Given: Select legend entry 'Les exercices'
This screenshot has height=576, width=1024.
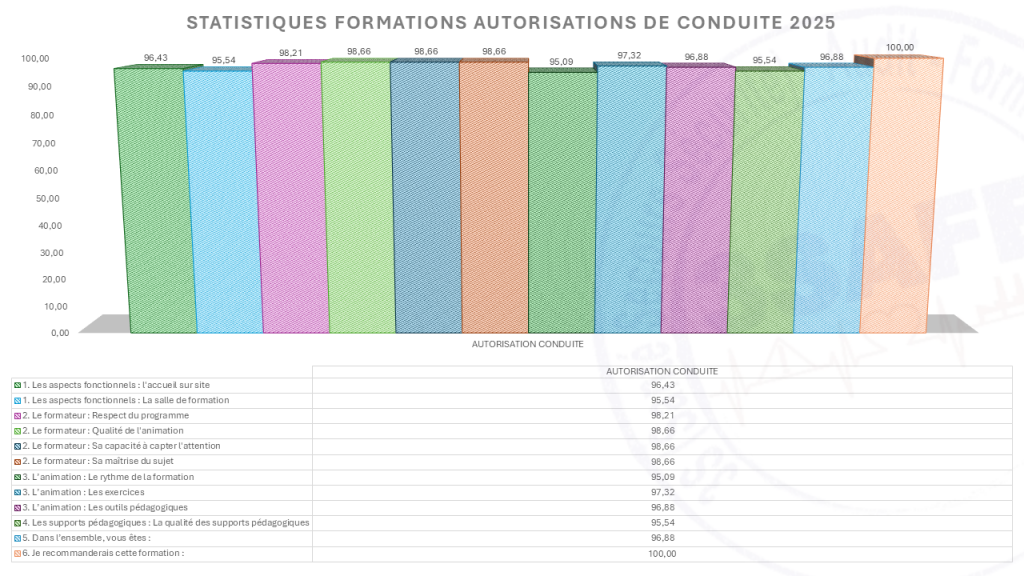Looking at the screenshot, I should tap(79, 492).
